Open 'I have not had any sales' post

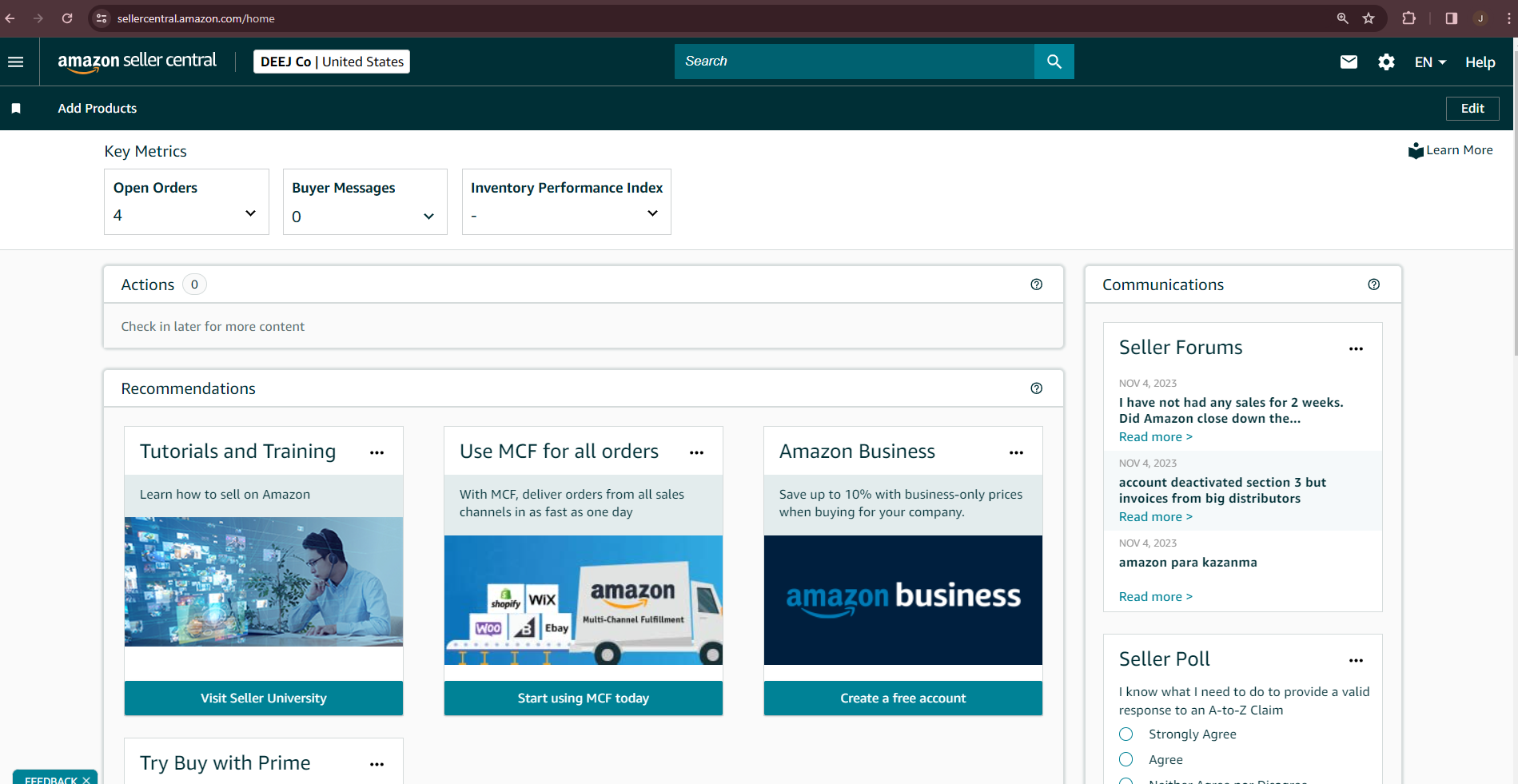coord(1231,411)
